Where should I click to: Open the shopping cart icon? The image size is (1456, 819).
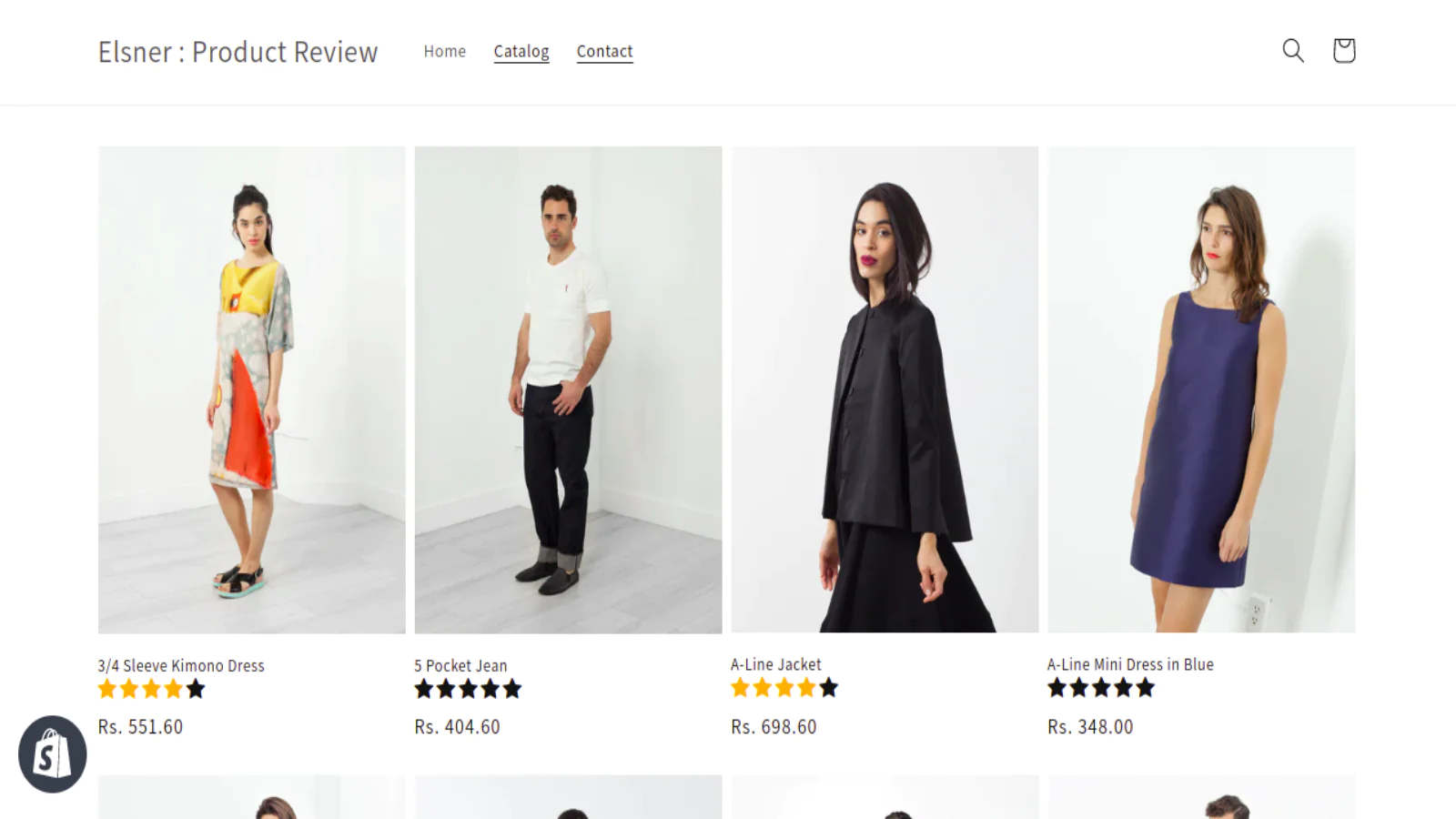coord(1344,51)
